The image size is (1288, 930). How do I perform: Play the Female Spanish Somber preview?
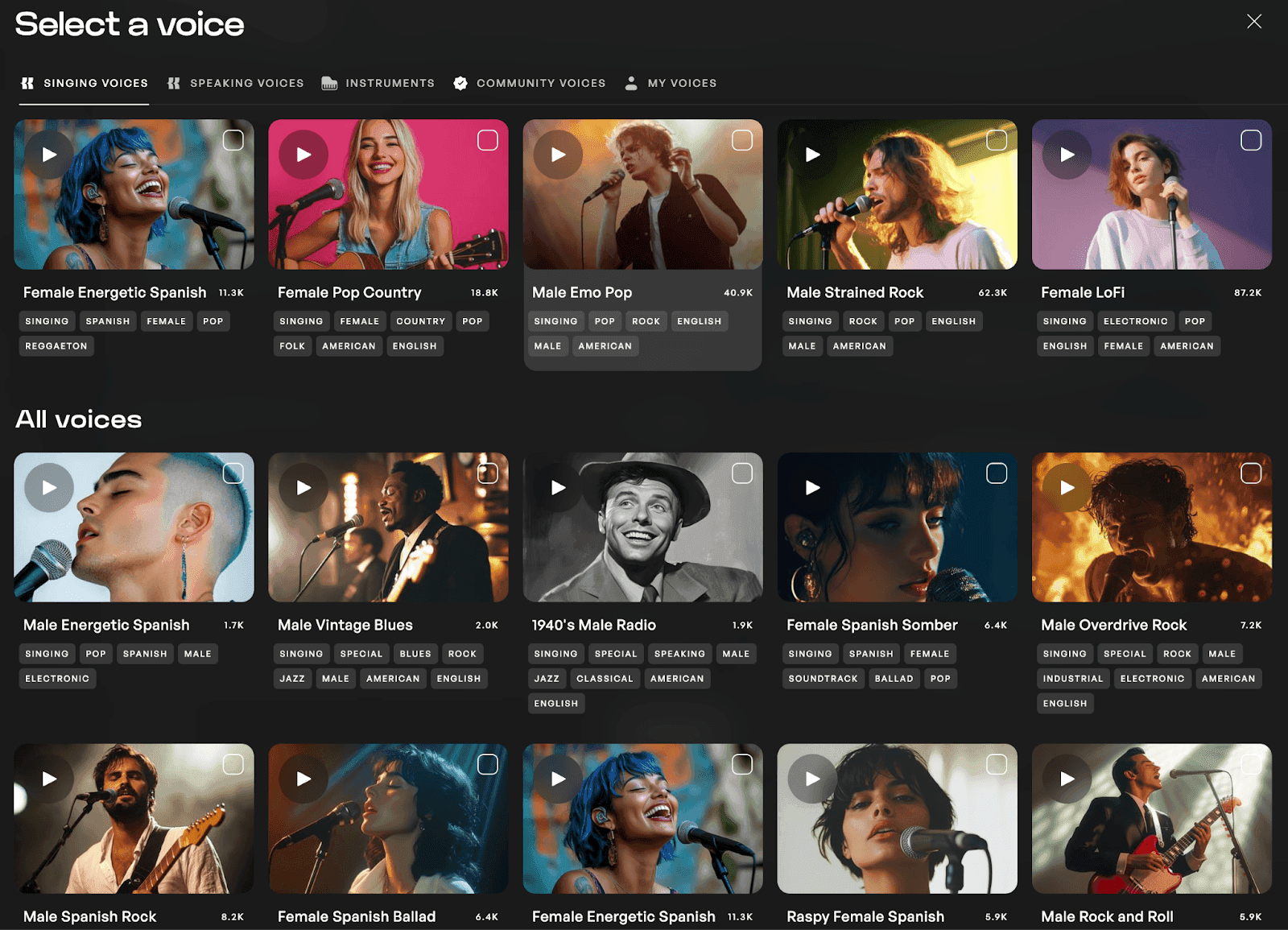coord(812,488)
